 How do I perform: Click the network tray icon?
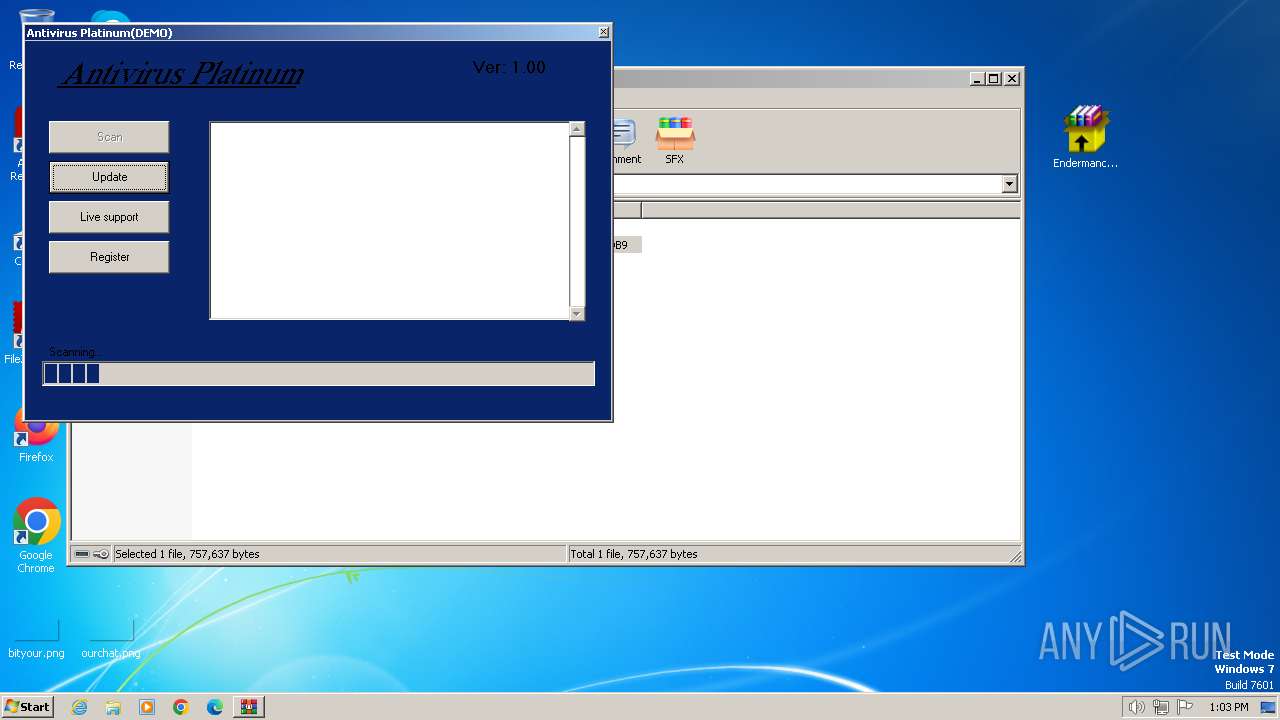point(1161,707)
